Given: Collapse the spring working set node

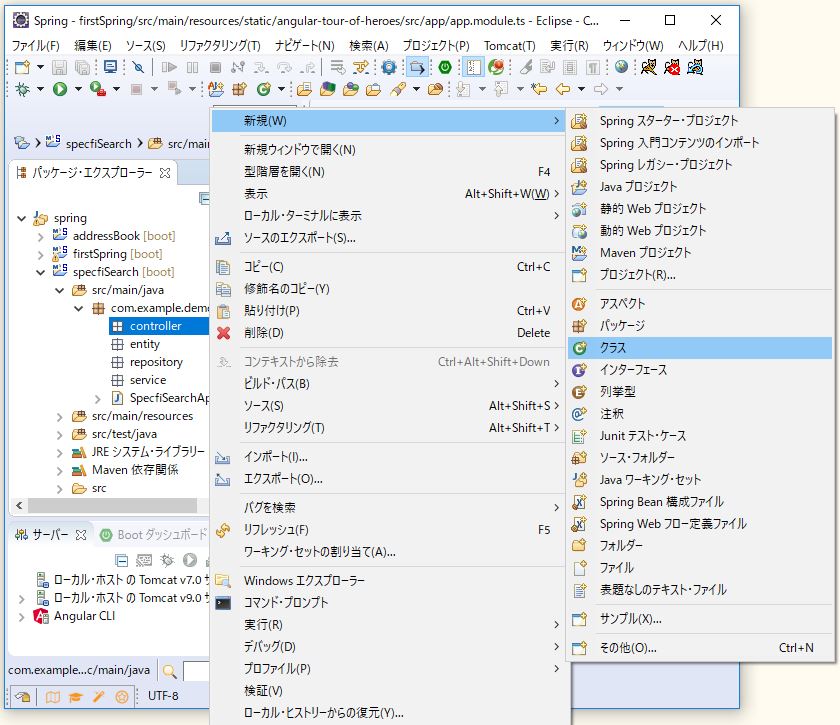Looking at the screenshot, I should (x=21, y=218).
